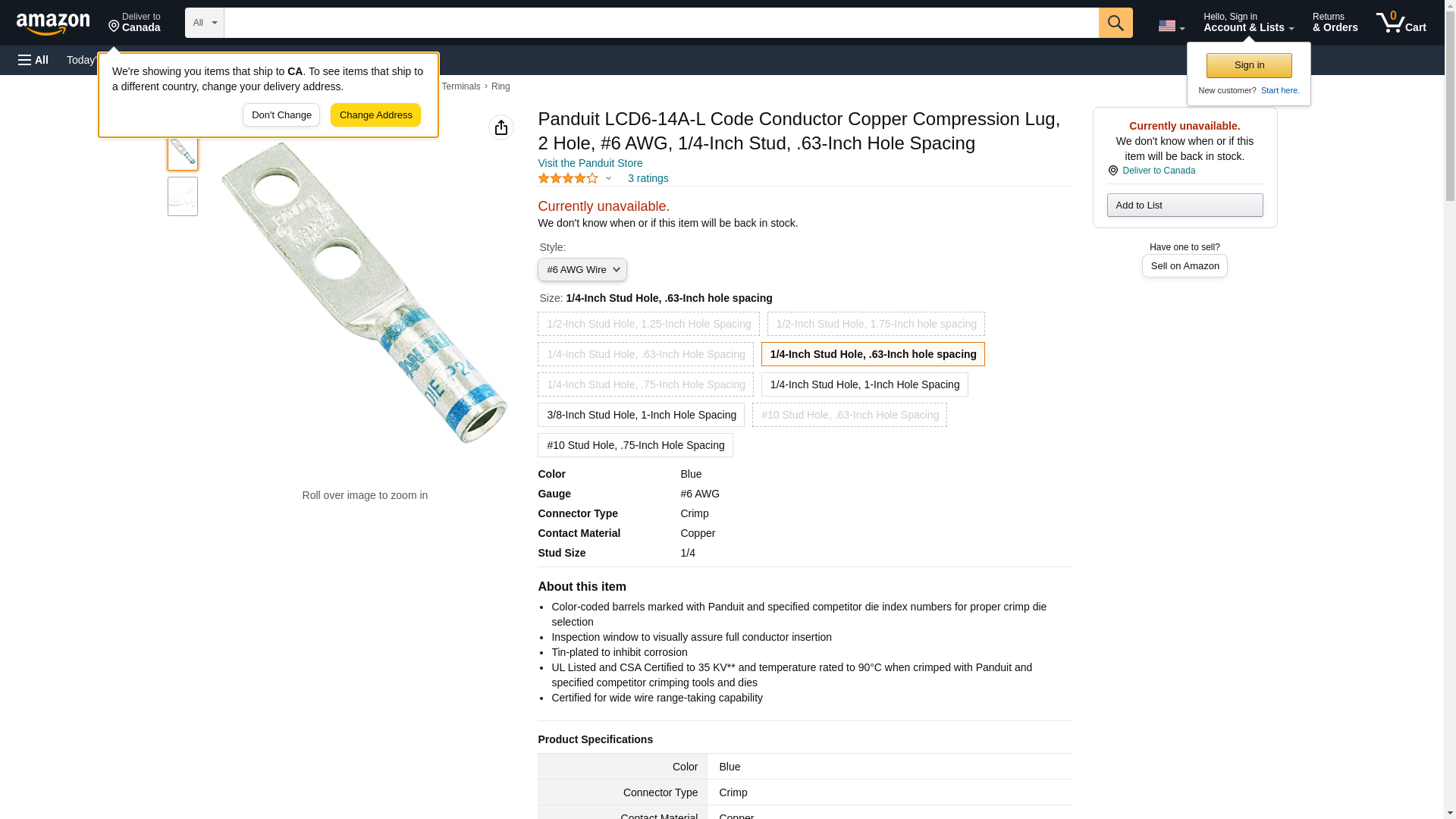Click into the Amazon search field
This screenshot has width=1456, height=819.
coord(661,23)
